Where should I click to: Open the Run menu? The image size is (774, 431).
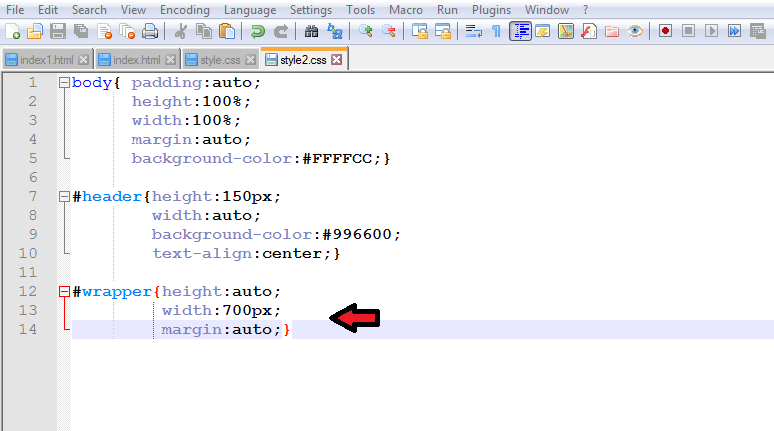point(447,10)
